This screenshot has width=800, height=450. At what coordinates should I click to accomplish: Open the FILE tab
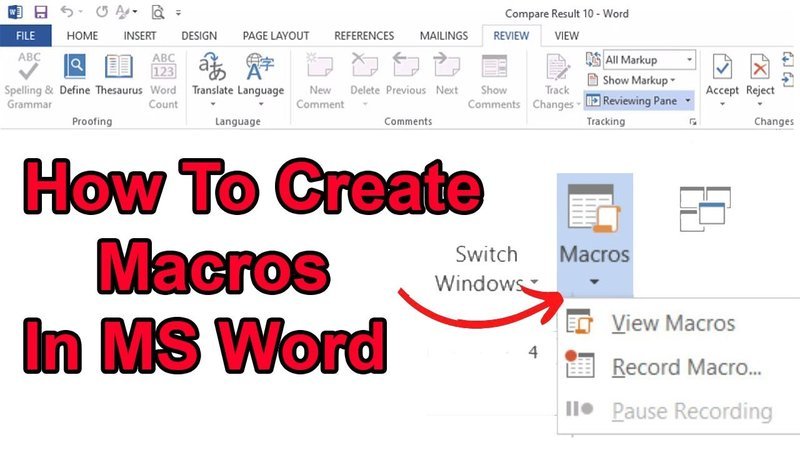point(26,36)
